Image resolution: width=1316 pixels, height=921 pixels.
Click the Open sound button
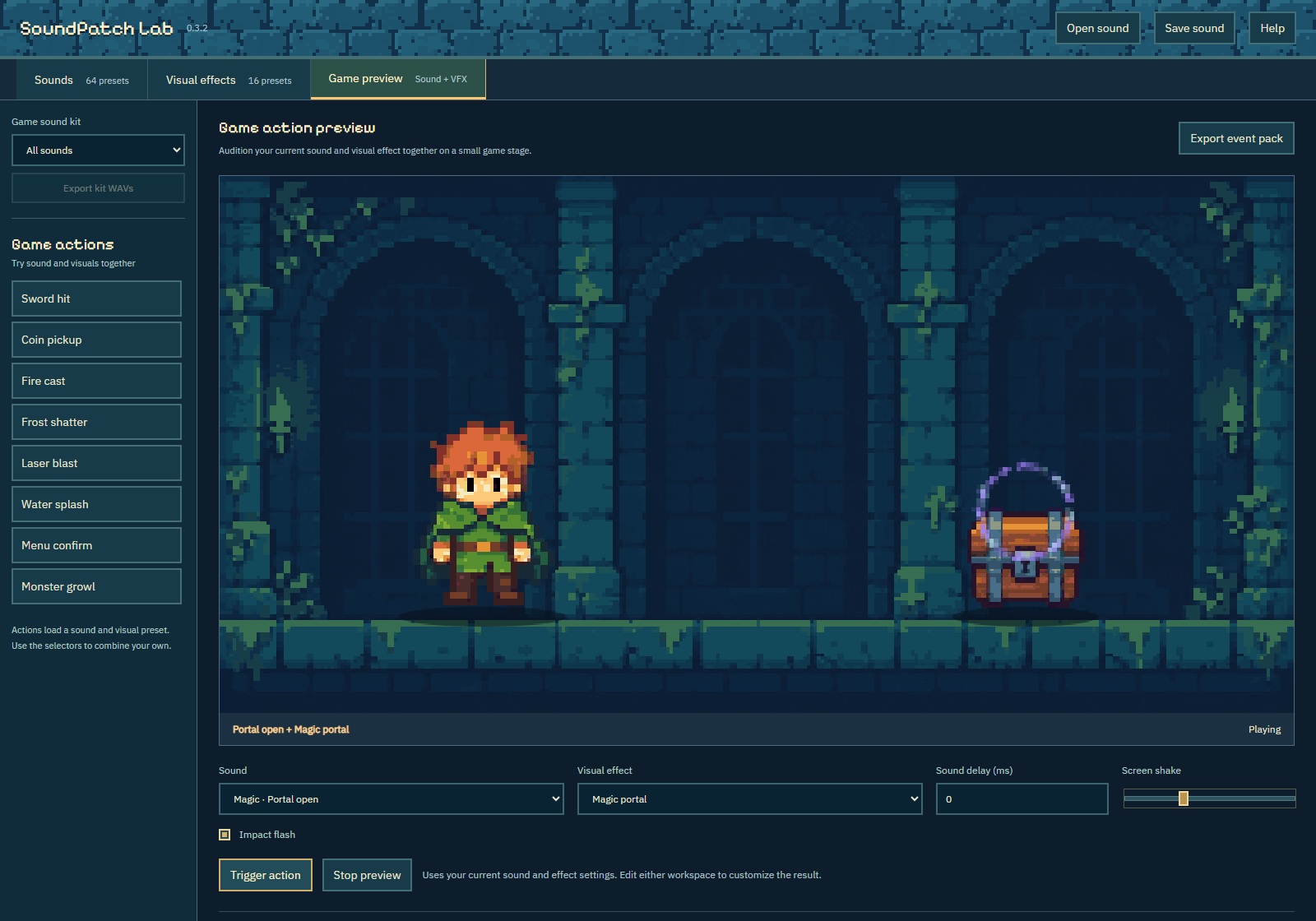(x=1097, y=28)
